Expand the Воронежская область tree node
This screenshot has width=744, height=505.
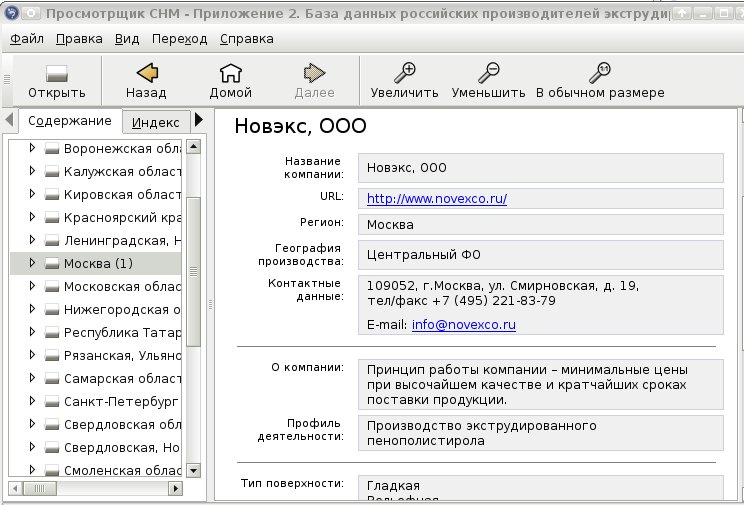32,148
